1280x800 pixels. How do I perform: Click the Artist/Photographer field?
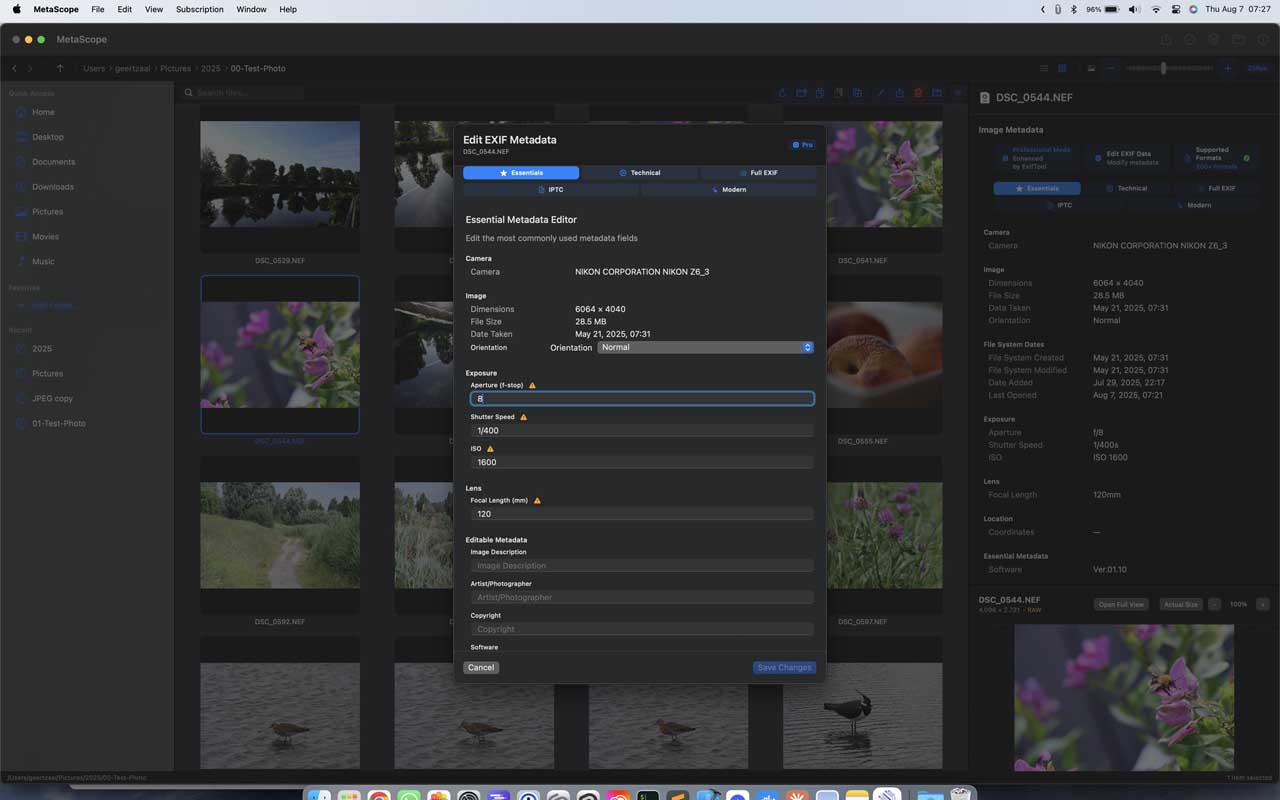pyautogui.click(x=642, y=597)
